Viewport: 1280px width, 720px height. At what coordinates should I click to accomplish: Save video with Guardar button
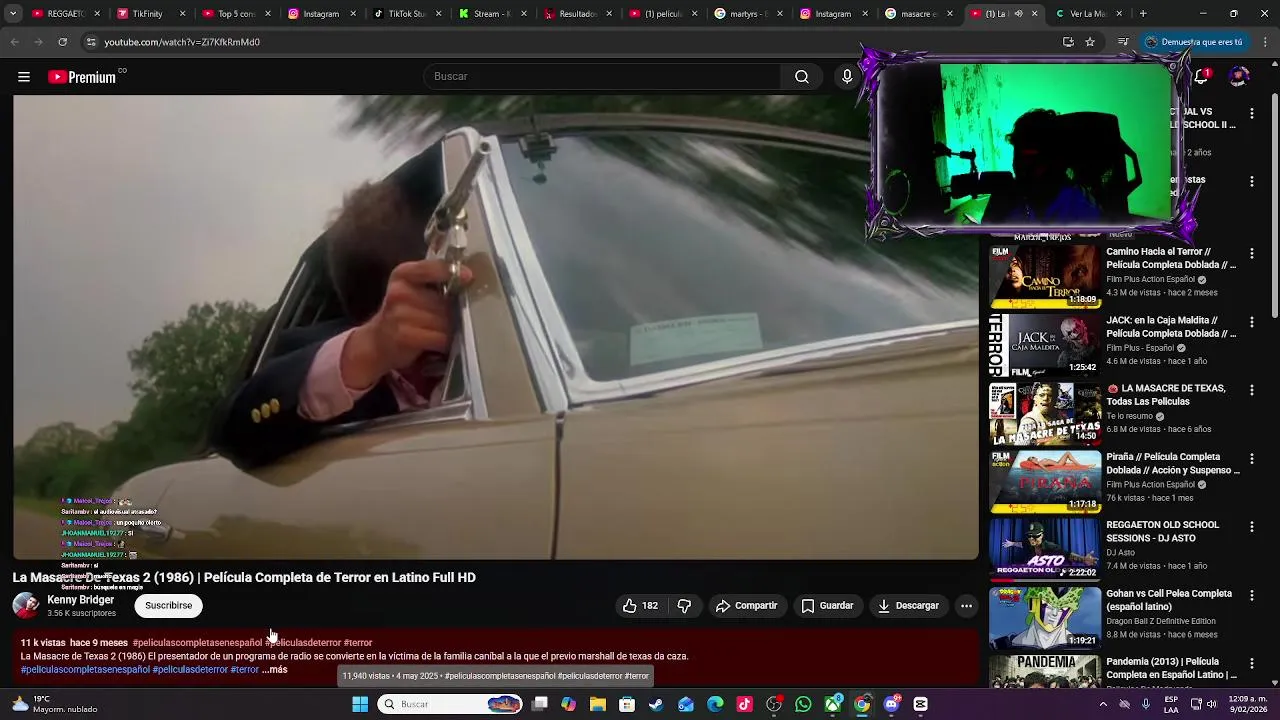coord(827,606)
